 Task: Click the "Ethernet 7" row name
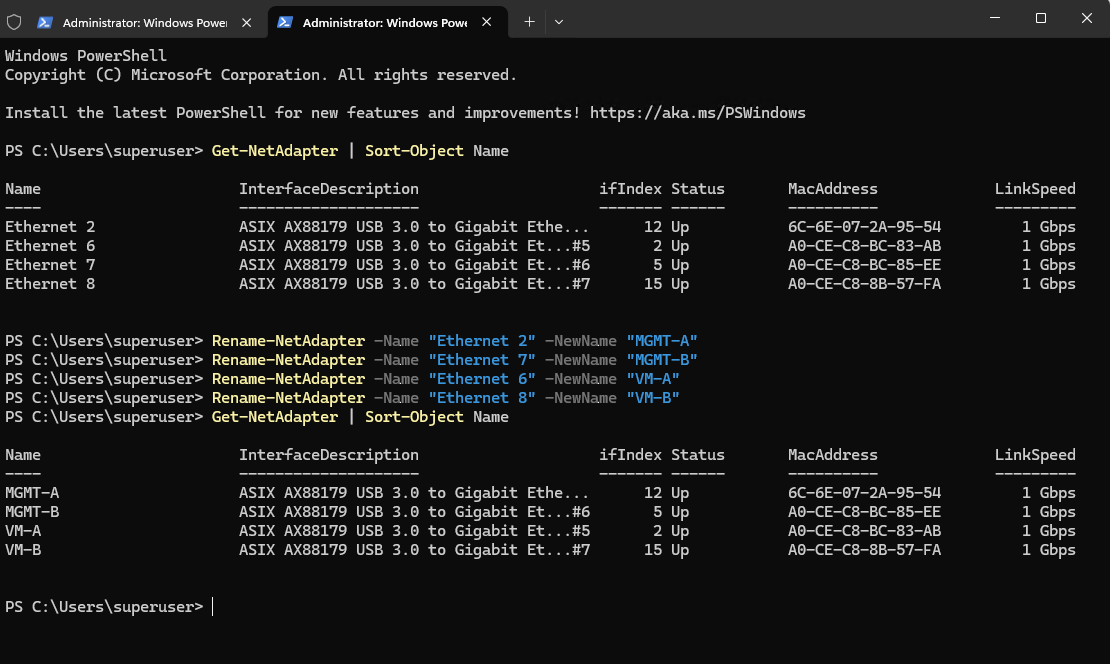click(x=50, y=265)
